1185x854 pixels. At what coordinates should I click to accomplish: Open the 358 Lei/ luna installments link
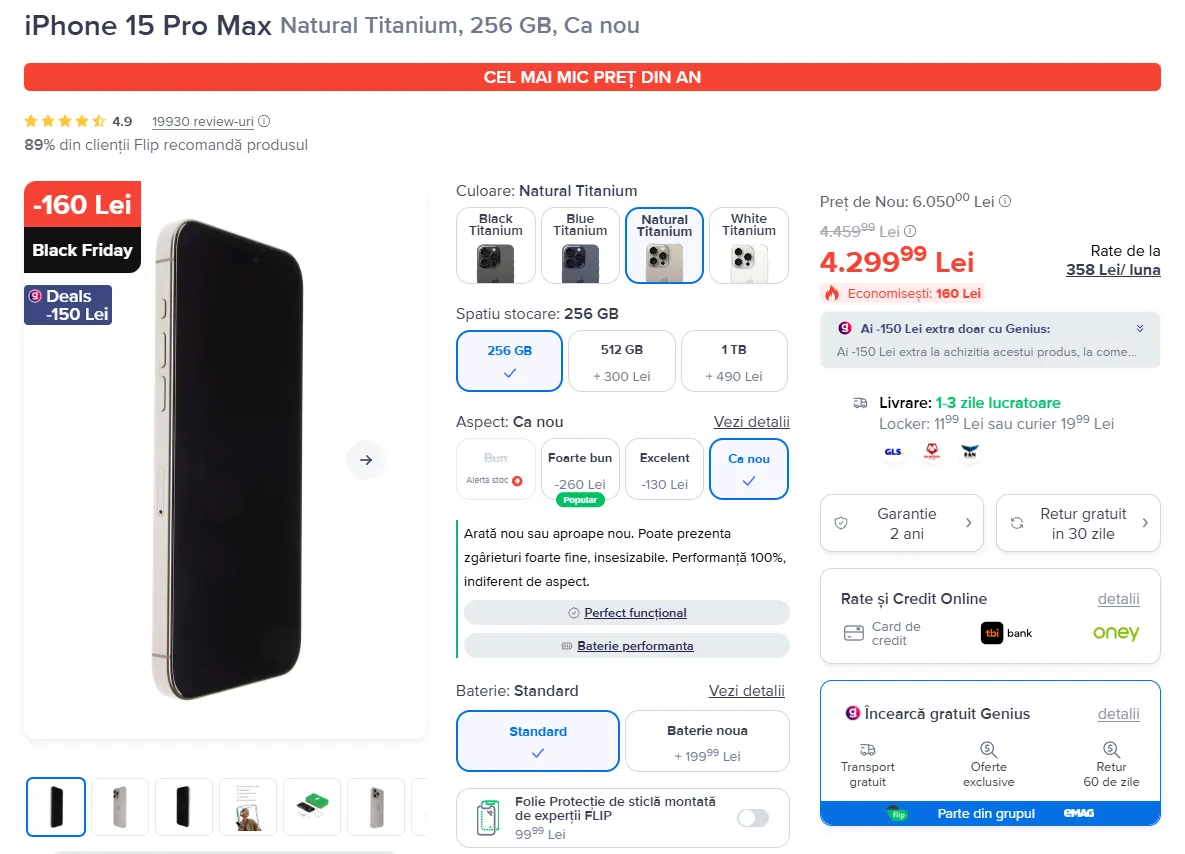point(1112,270)
